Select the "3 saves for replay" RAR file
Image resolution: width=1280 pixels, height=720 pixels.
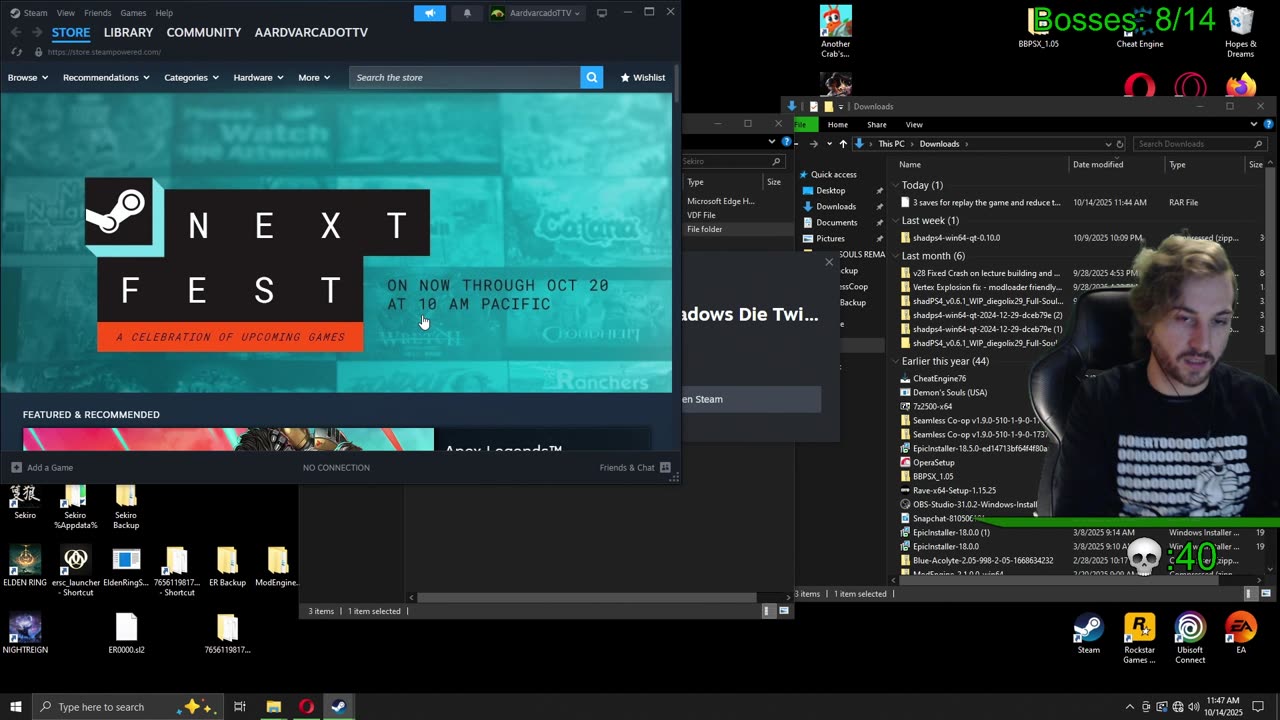[x=986, y=202]
